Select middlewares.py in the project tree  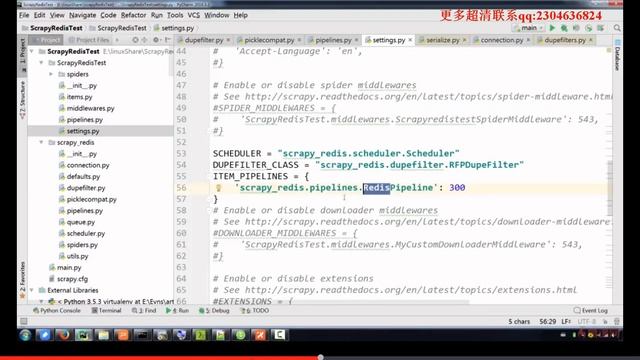pos(90,109)
